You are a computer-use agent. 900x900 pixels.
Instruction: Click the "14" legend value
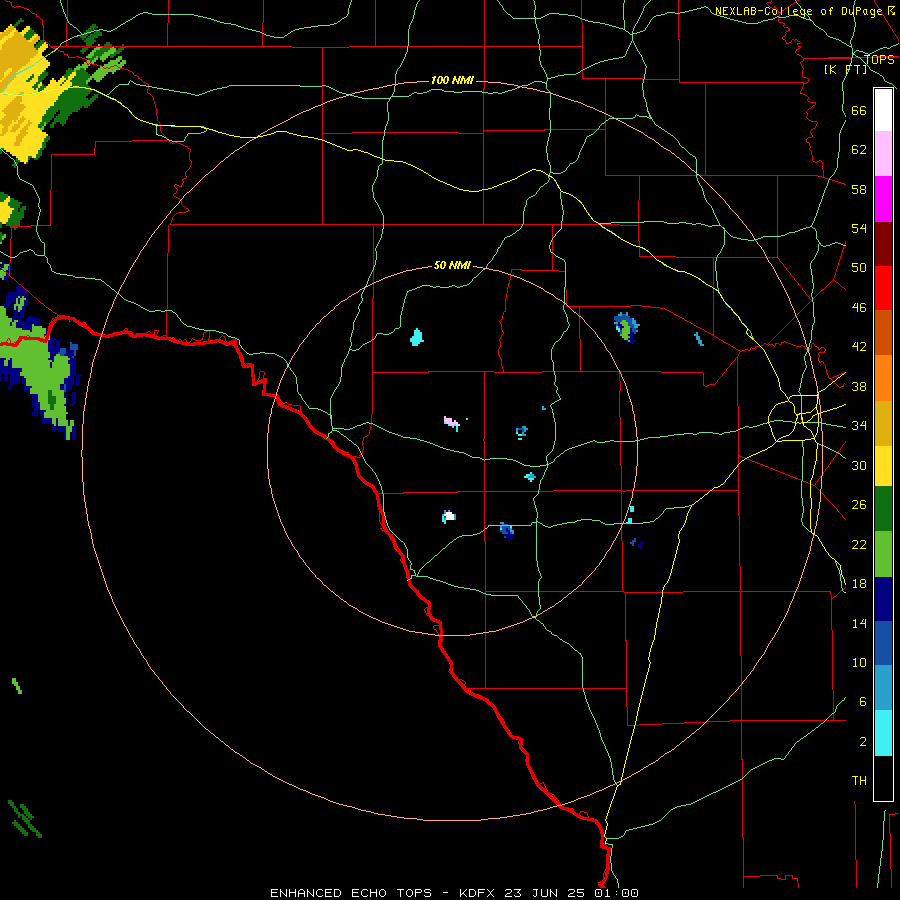click(x=859, y=623)
